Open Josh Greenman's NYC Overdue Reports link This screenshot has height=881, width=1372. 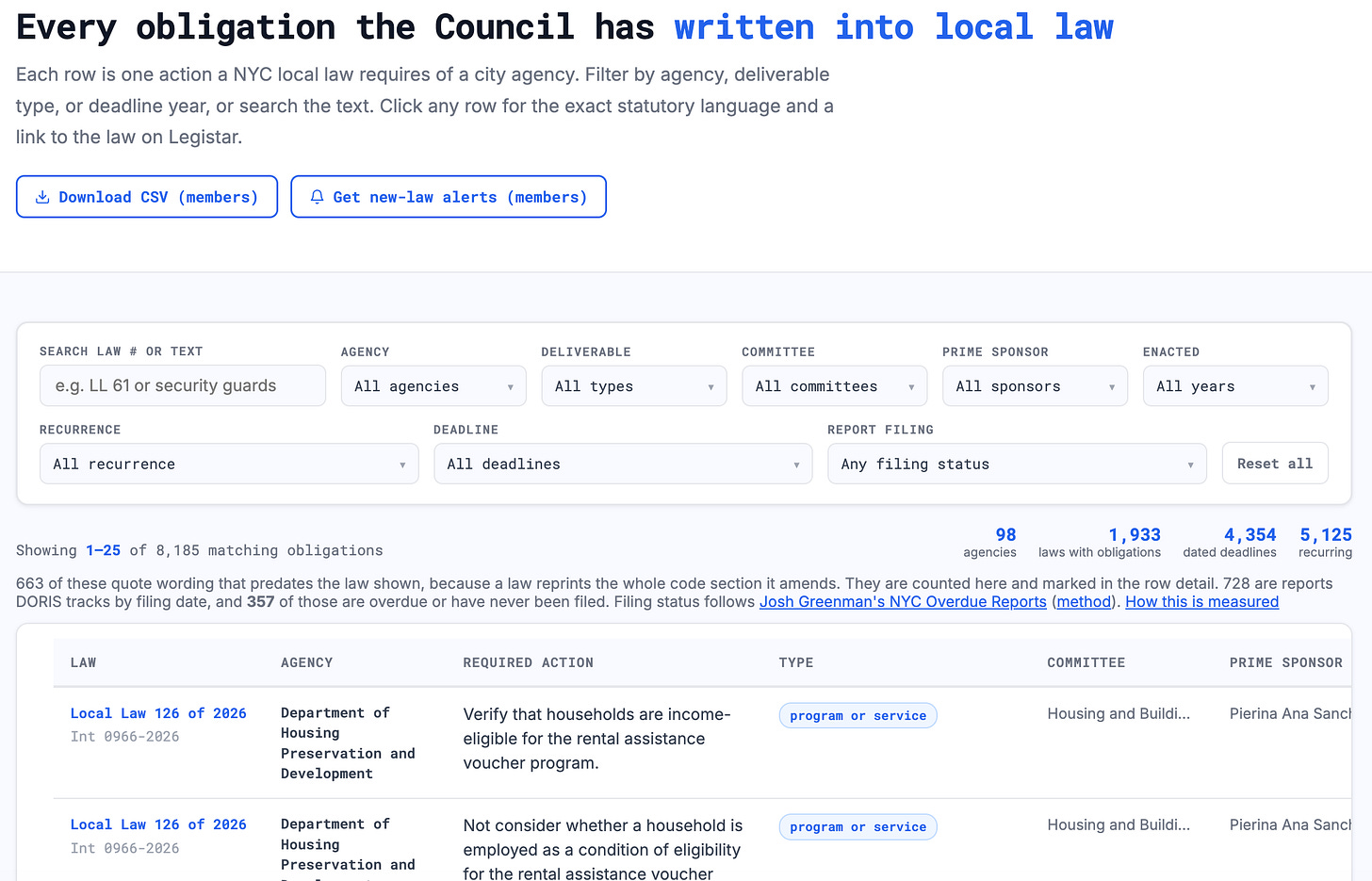point(903,601)
